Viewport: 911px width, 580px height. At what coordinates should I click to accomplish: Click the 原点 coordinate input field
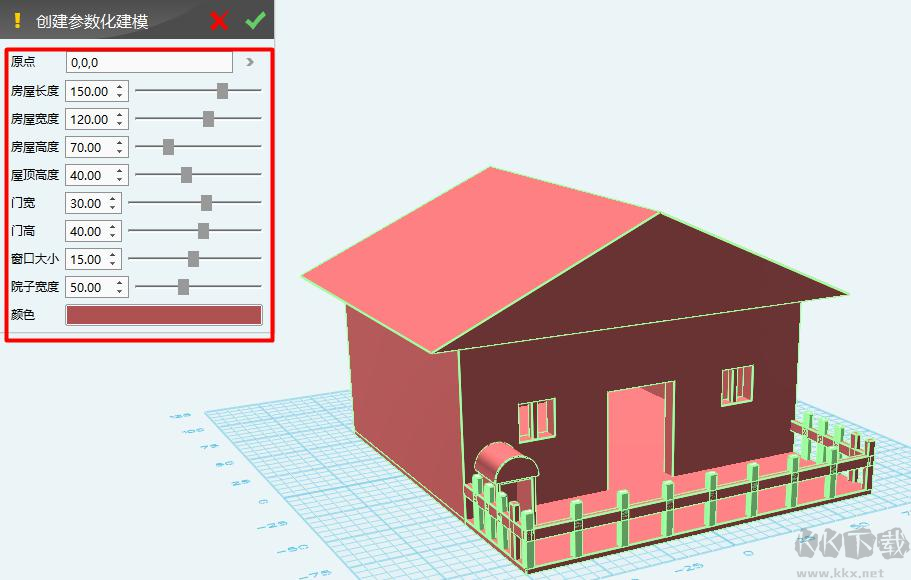[x=148, y=61]
